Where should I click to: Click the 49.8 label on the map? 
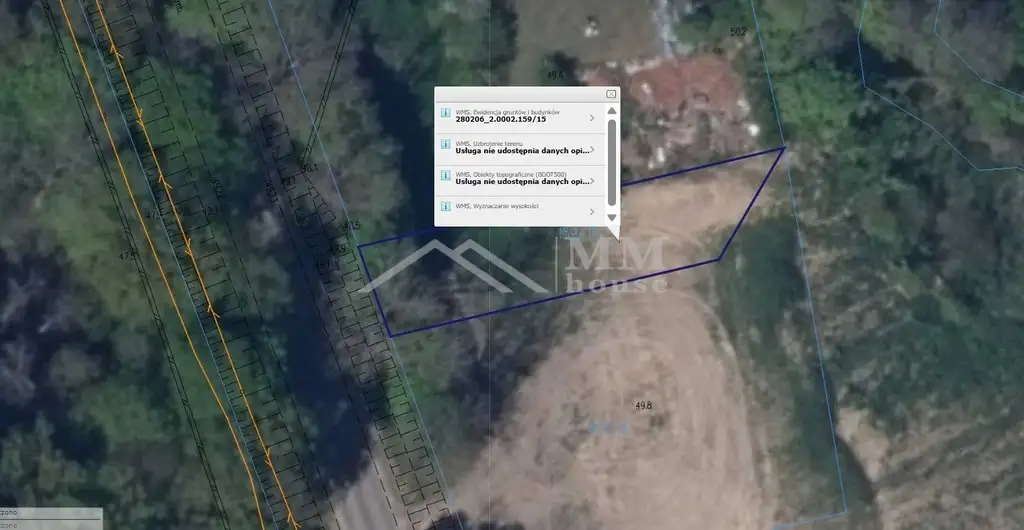[x=643, y=405]
